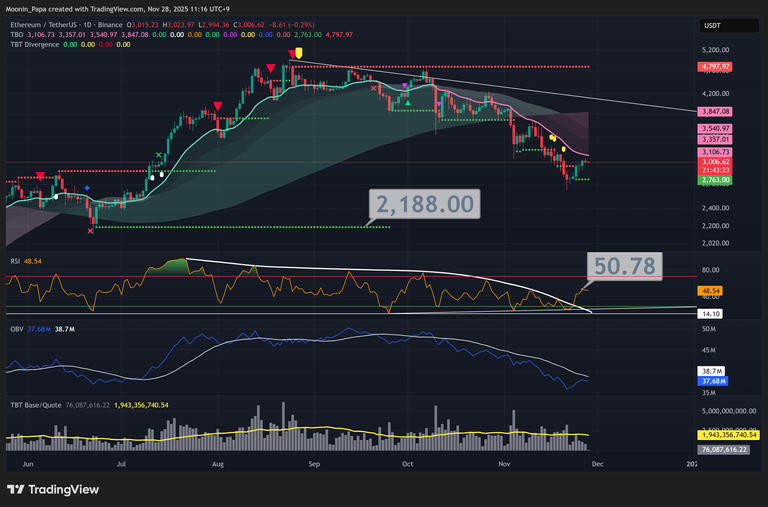This screenshot has height=507, width=768.
Task: Click the red down-triangle marker in late July
Action: (217, 105)
